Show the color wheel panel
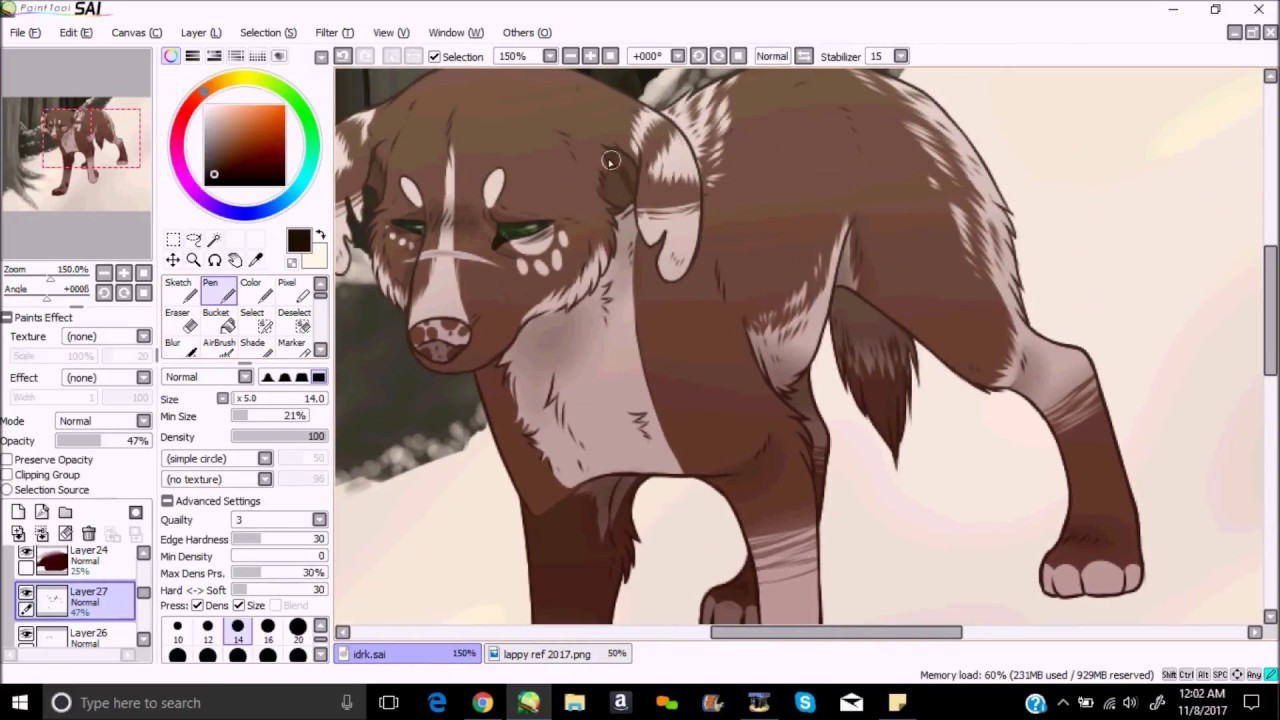 click(x=171, y=56)
